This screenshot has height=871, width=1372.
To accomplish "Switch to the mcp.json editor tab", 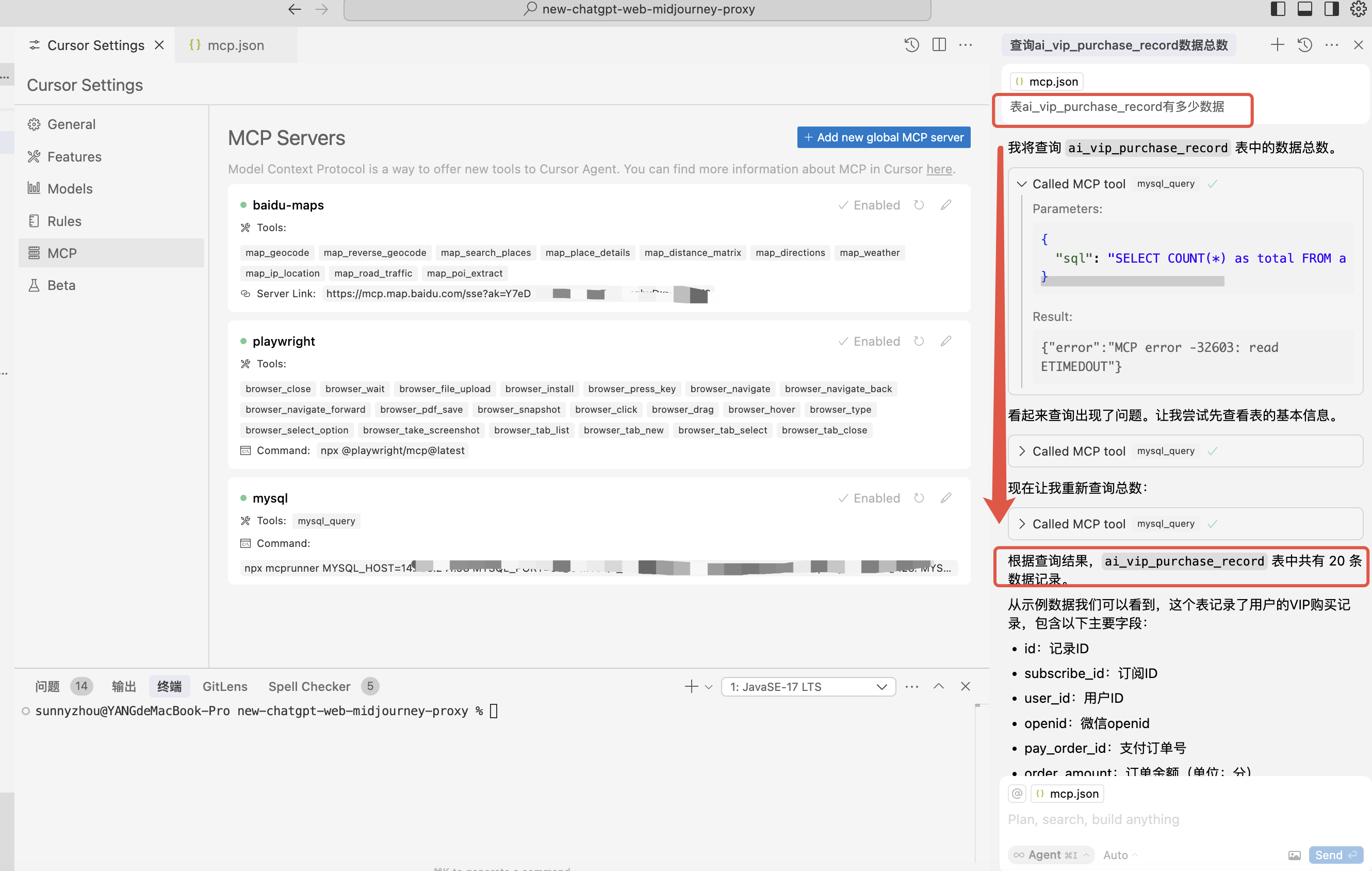I will tap(235, 45).
